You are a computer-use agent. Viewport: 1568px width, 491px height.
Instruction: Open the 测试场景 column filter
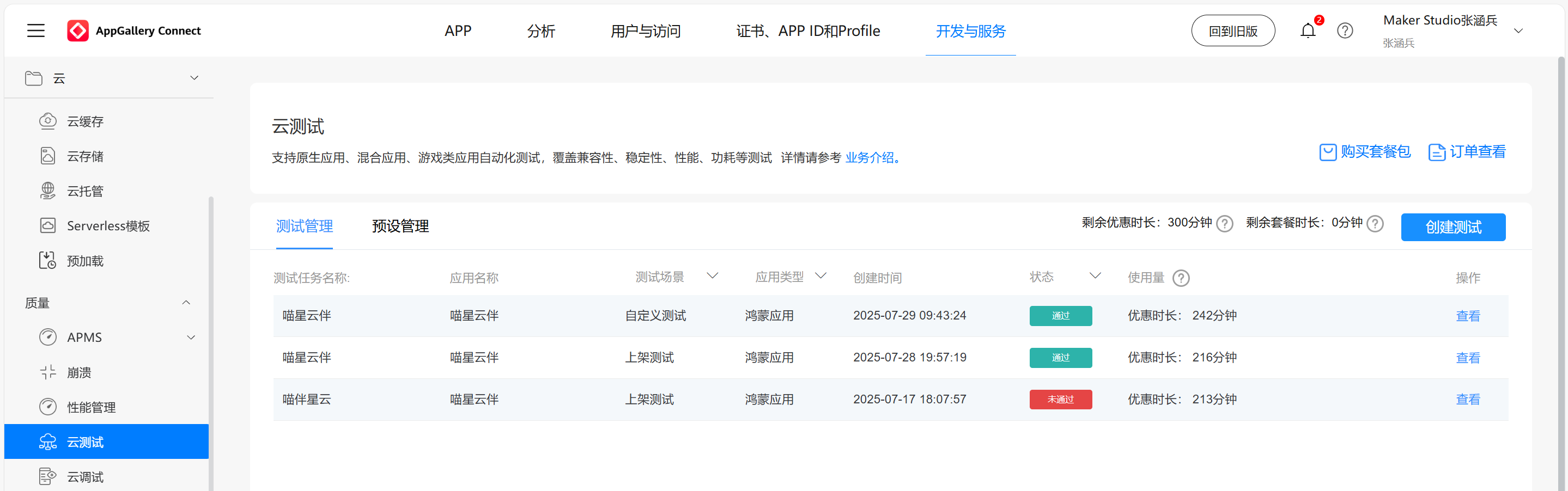(712, 275)
